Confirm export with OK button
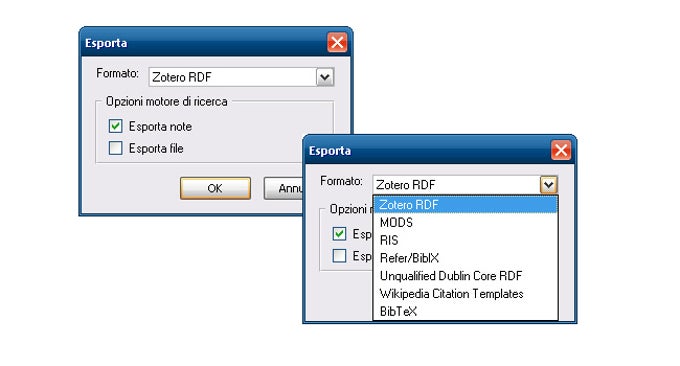This screenshot has width=680, height=366. tap(216, 188)
